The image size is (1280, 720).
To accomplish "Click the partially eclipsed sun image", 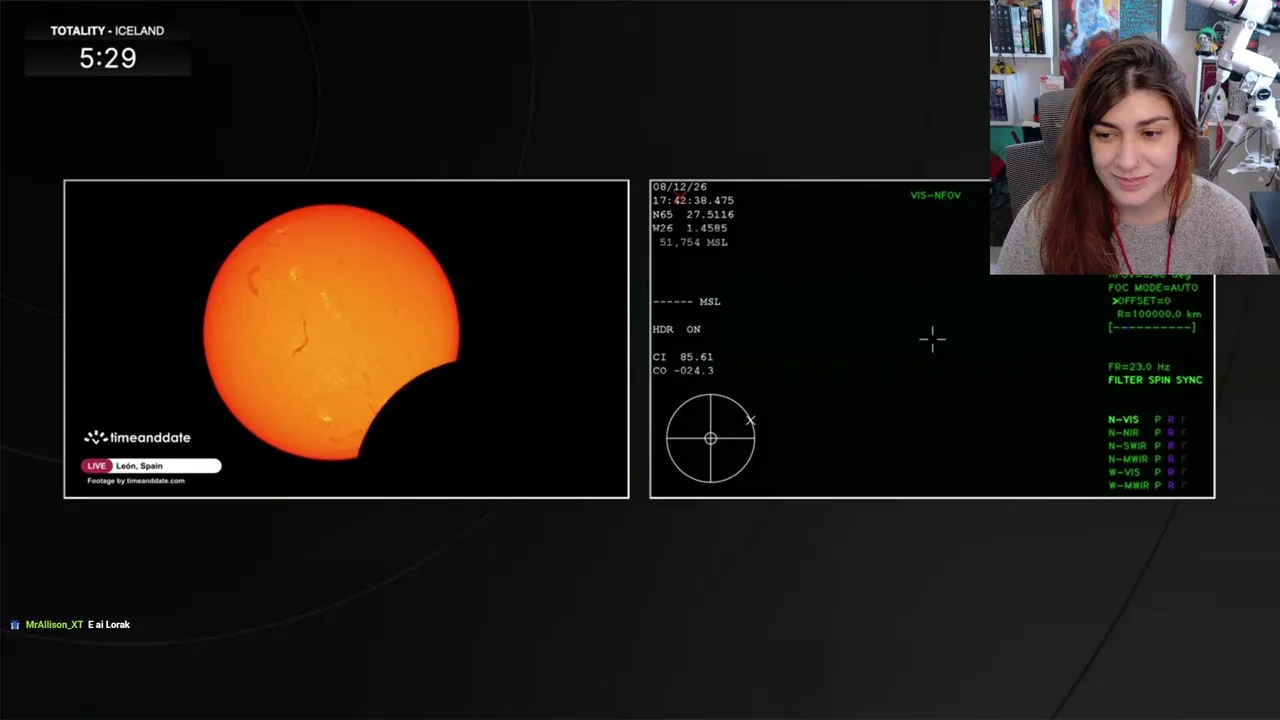I will tap(331, 332).
